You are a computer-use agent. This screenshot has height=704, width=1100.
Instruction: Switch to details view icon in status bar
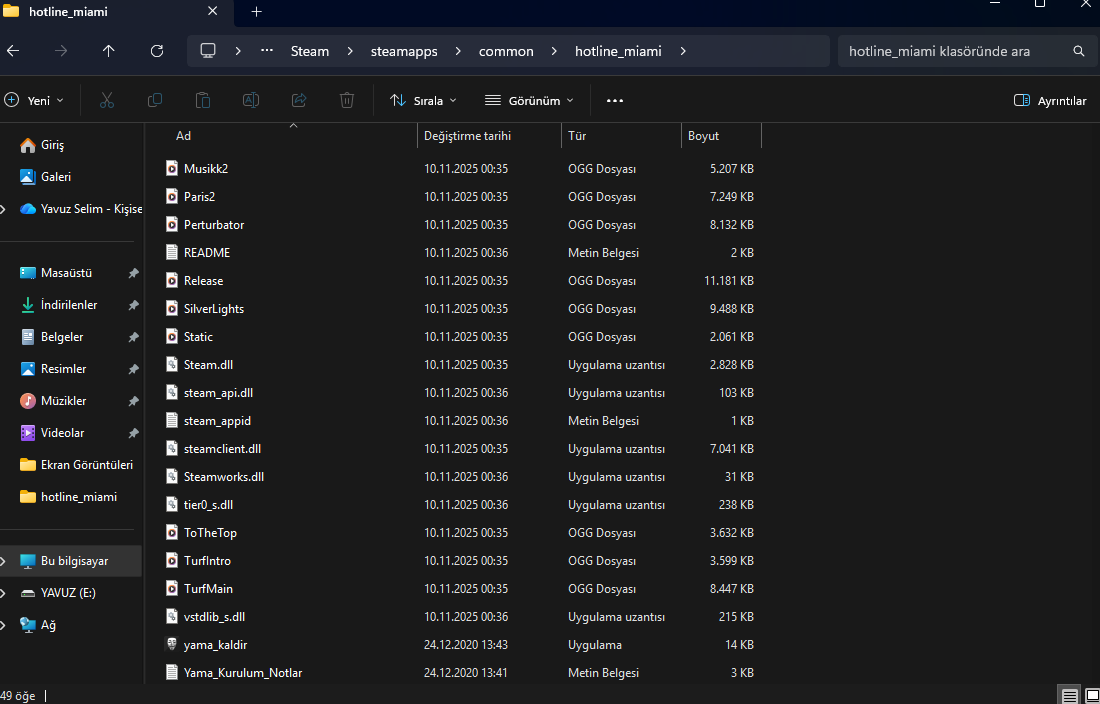1069,696
